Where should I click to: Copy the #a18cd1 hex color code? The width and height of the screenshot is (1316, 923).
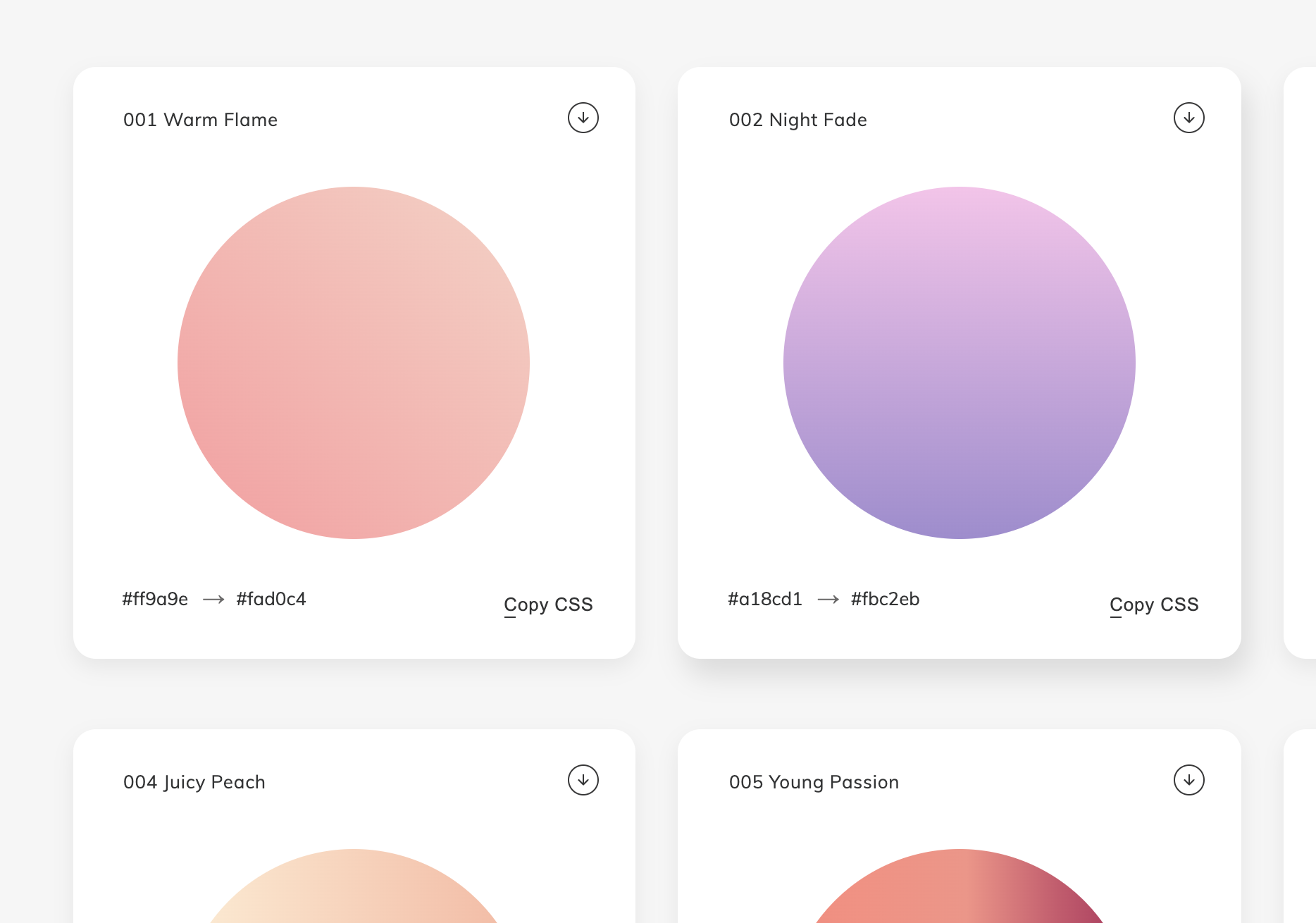click(765, 599)
